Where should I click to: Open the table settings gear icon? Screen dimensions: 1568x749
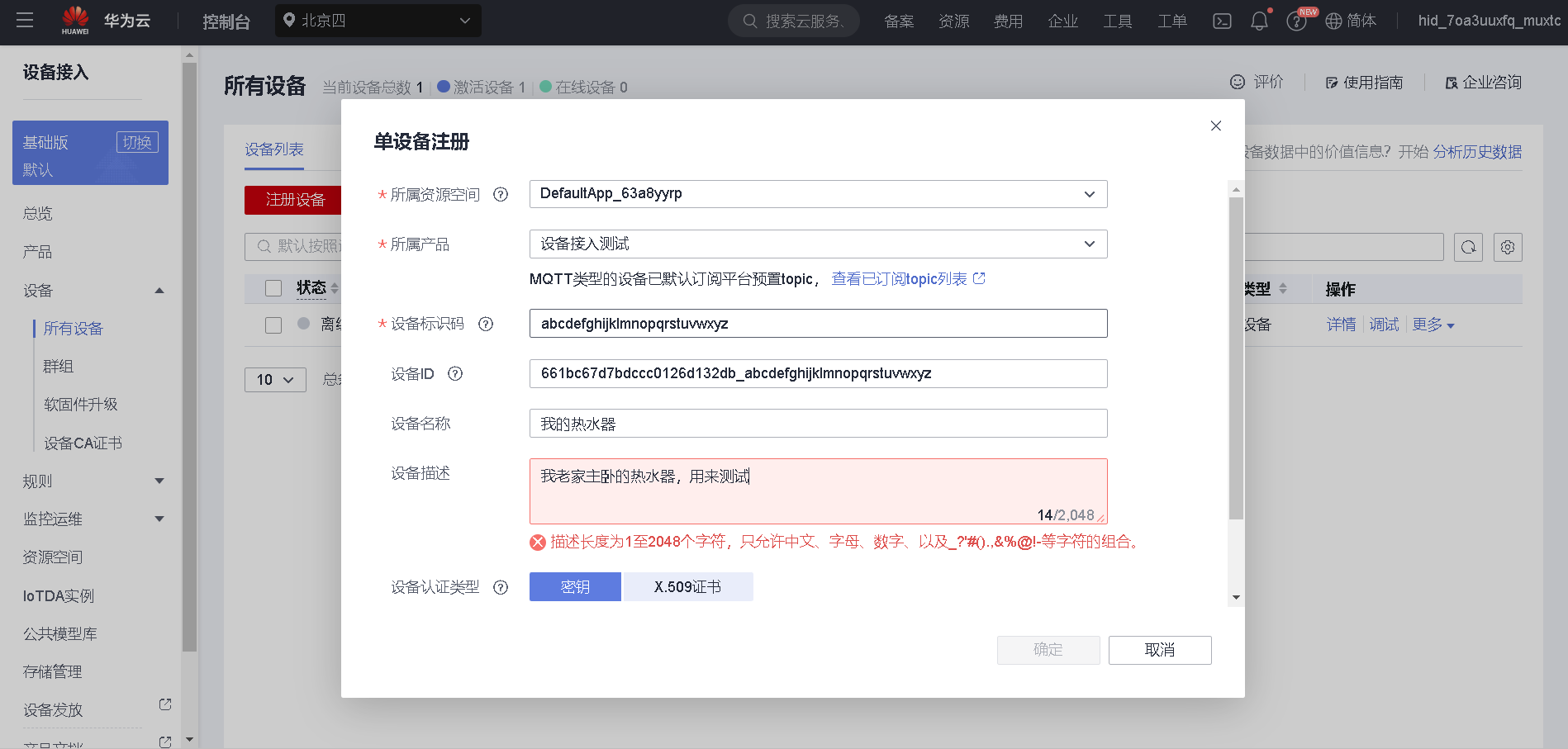1508,247
